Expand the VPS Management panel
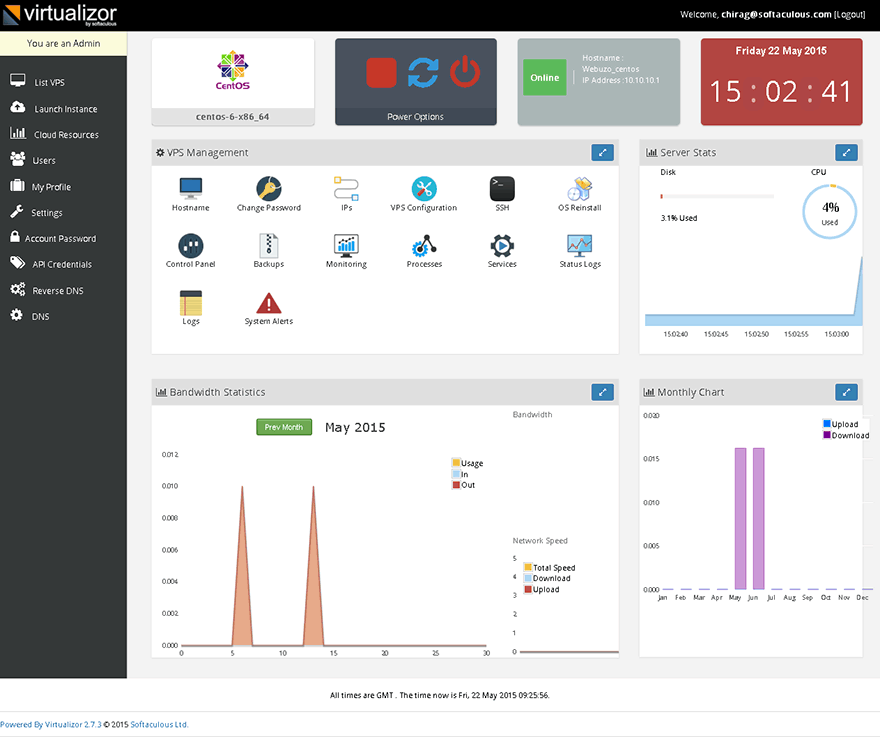Screen dimensions: 880x737 click(602, 152)
